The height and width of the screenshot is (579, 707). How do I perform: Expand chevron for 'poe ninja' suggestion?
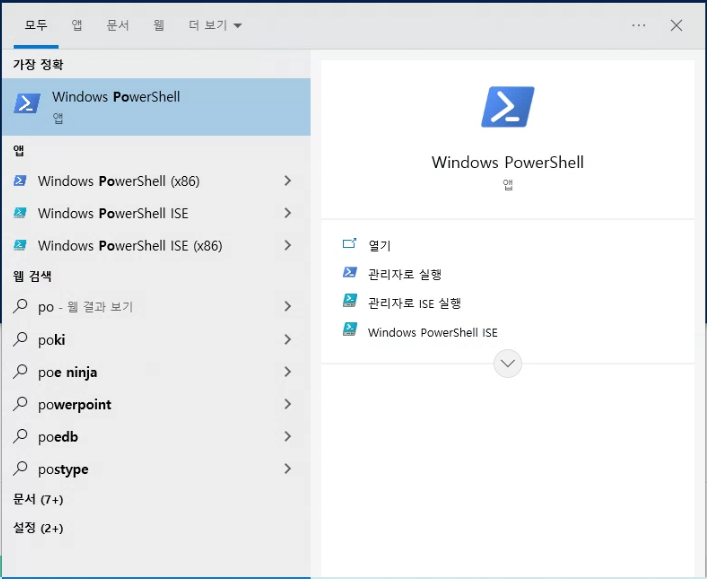pyautogui.click(x=288, y=372)
